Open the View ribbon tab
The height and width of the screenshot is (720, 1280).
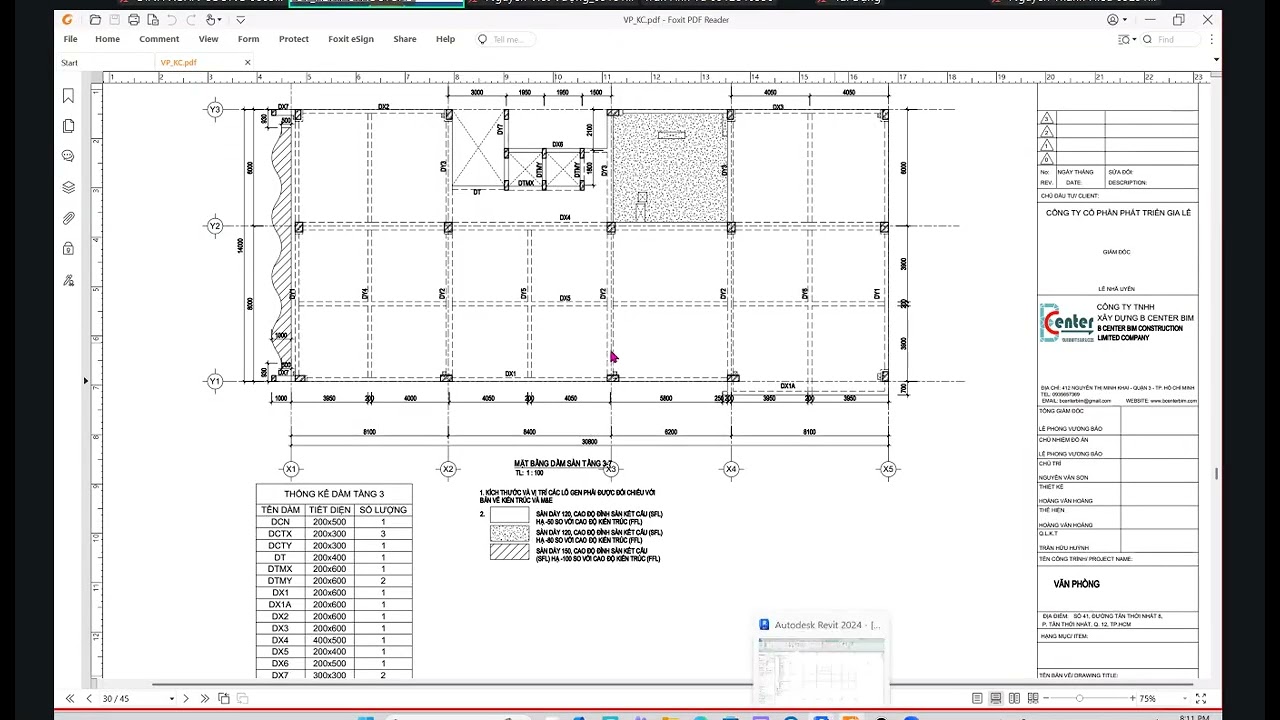[208, 39]
